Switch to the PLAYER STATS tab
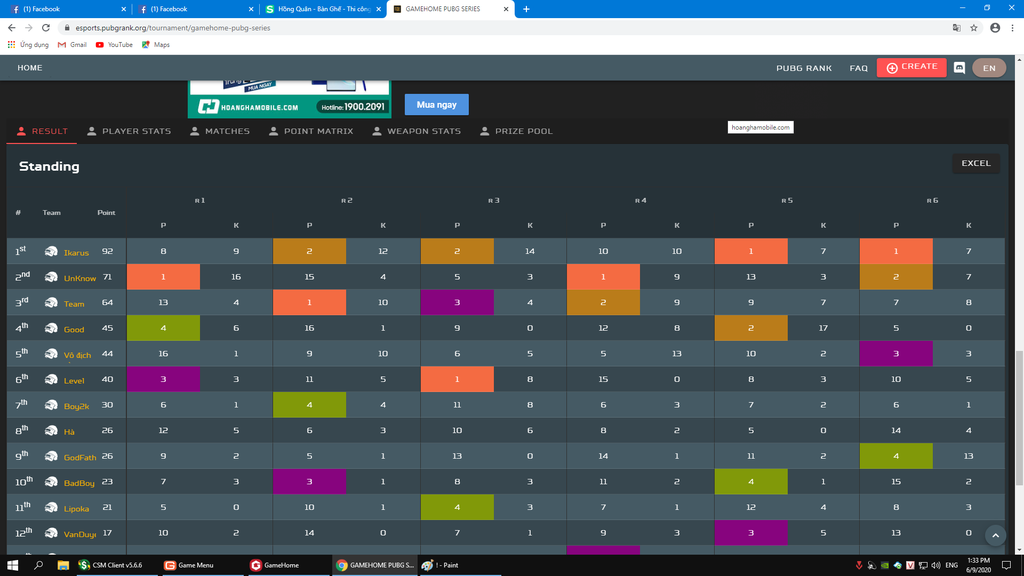 pyautogui.click(x=129, y=131)
